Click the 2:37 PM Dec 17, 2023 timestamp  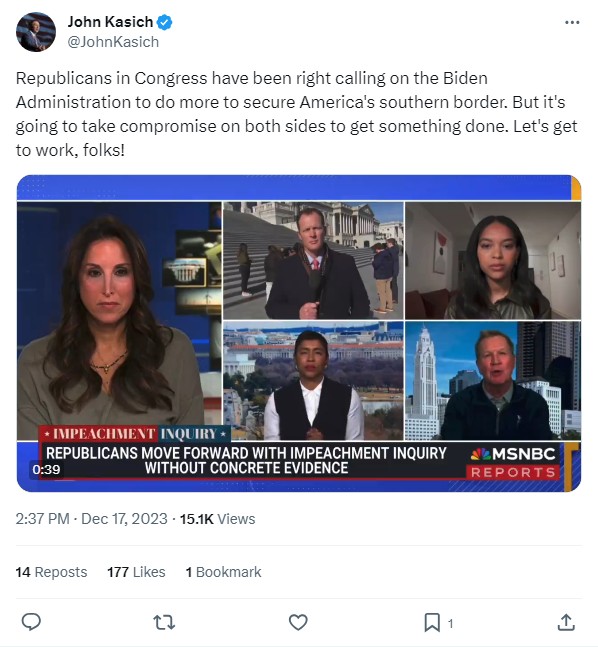pos(92,519)
